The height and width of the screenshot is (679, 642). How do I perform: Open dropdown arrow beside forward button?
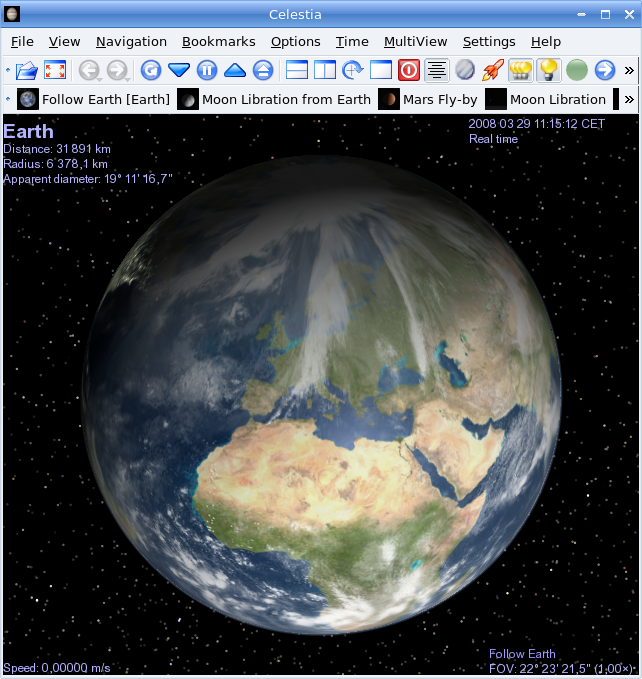pos(128,79)
